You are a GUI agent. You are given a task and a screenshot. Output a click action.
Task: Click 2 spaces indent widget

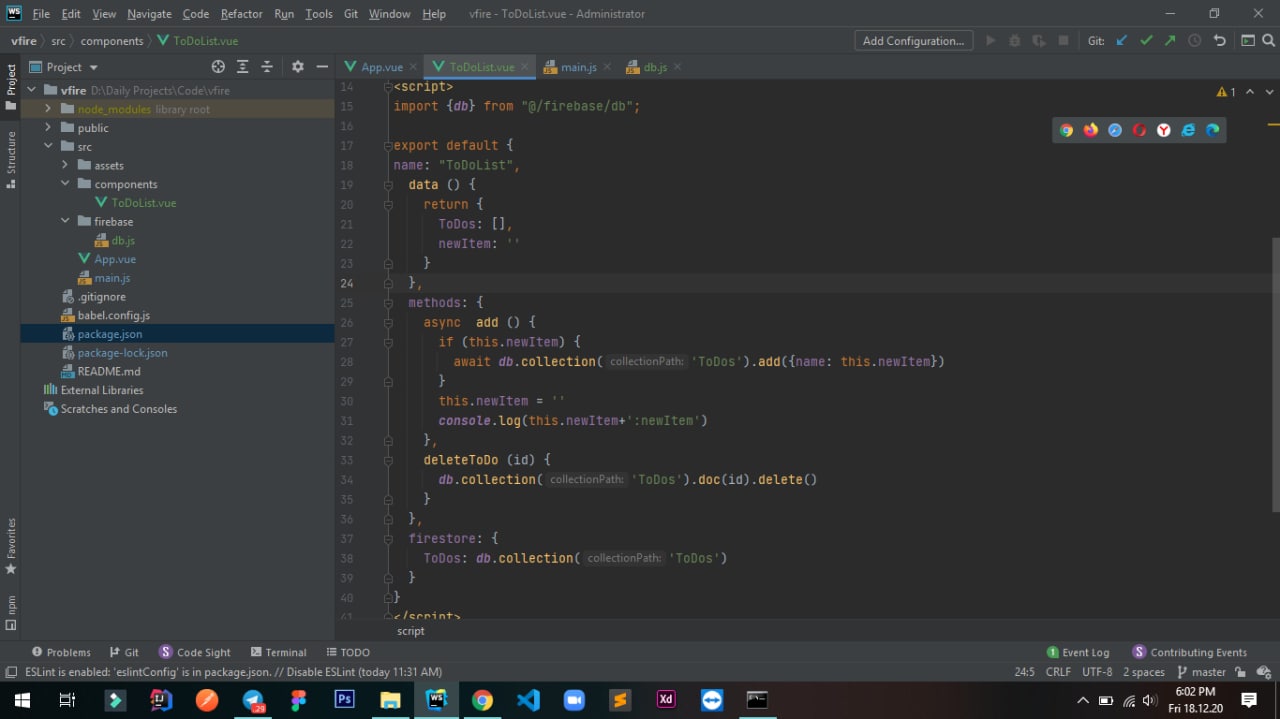[1144, 672]
